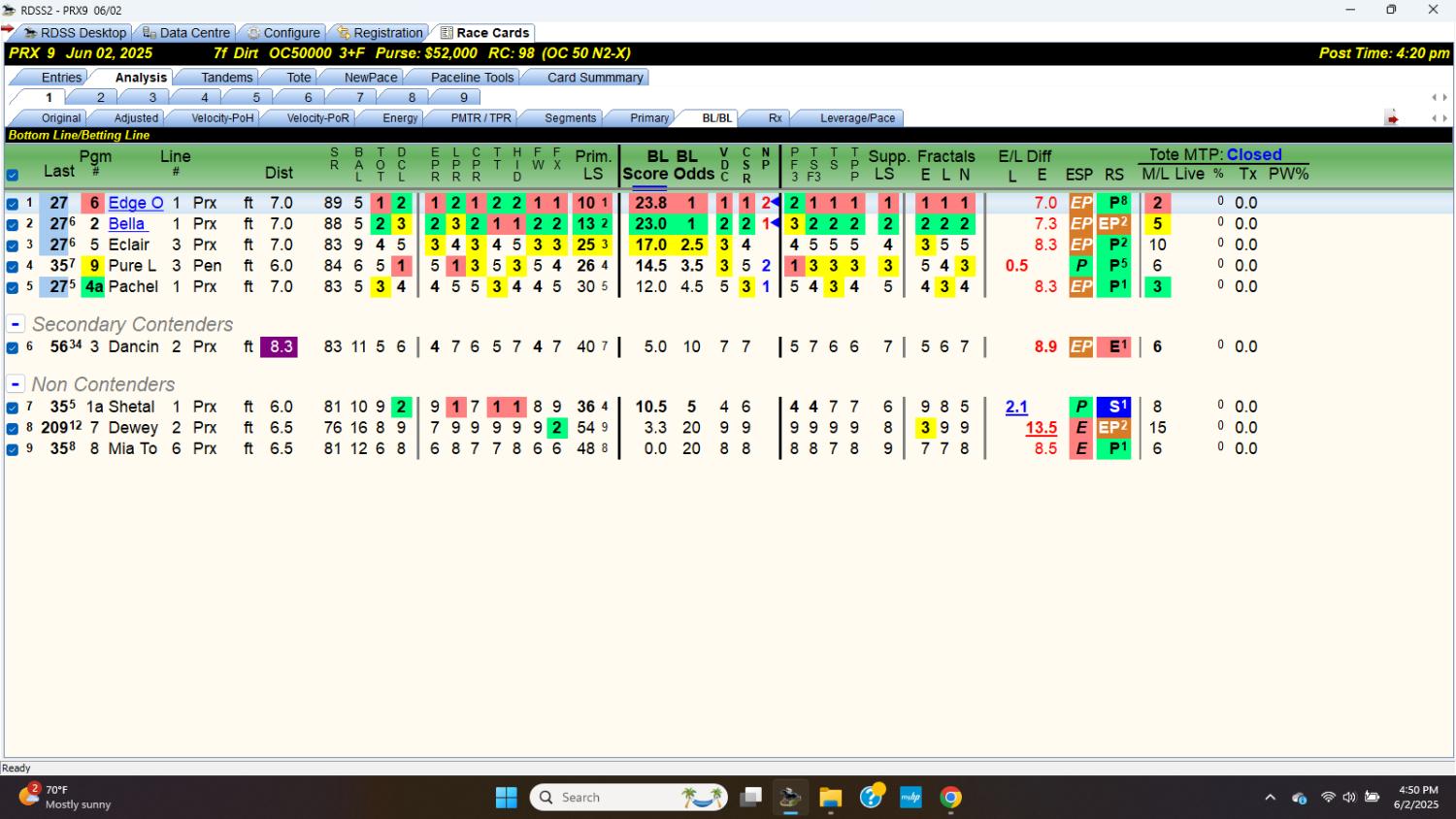1456x819 pixels.
Task: Open the Wi-Fi network tray icon
Action: [x=1328, y=798]
